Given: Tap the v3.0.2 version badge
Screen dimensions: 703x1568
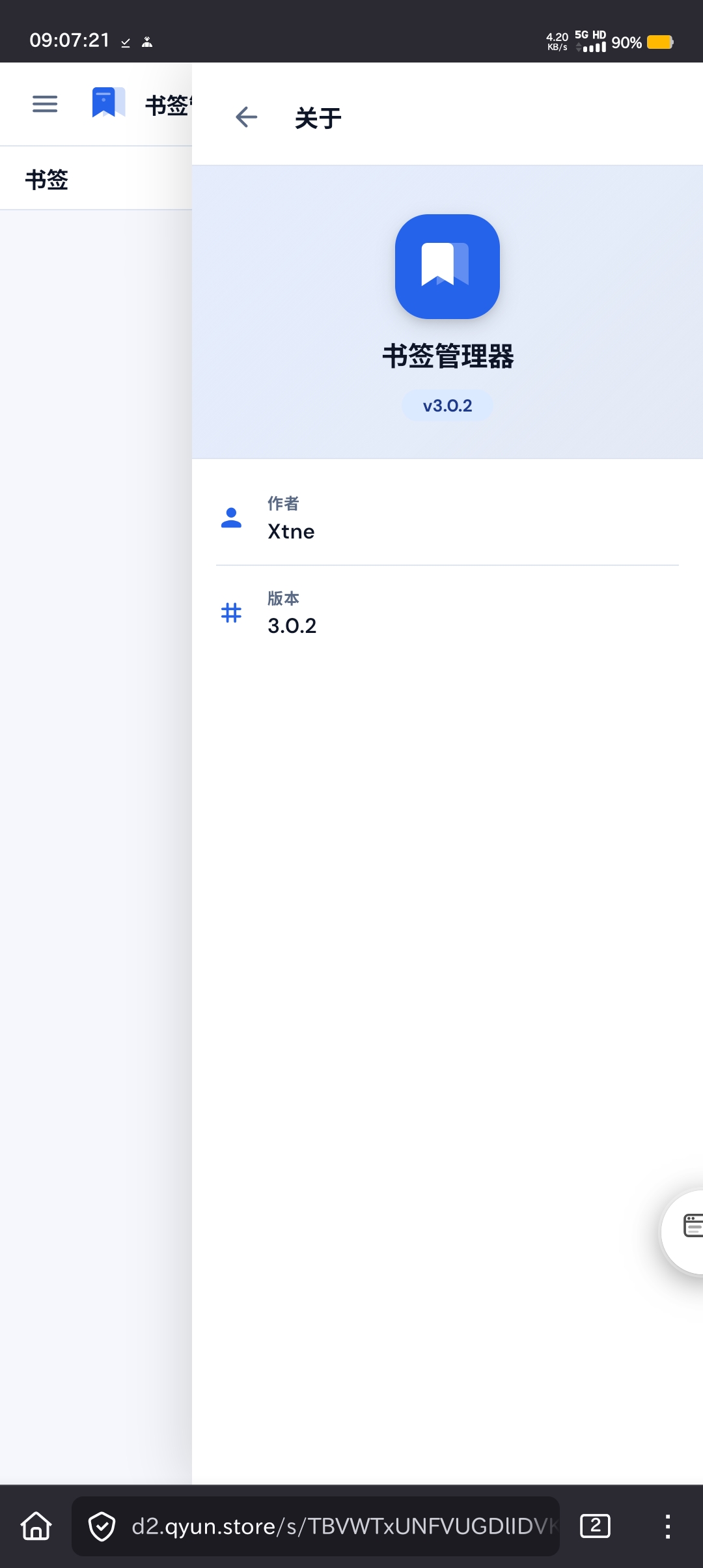Looking at the screenshot, I should click(447, 406).
